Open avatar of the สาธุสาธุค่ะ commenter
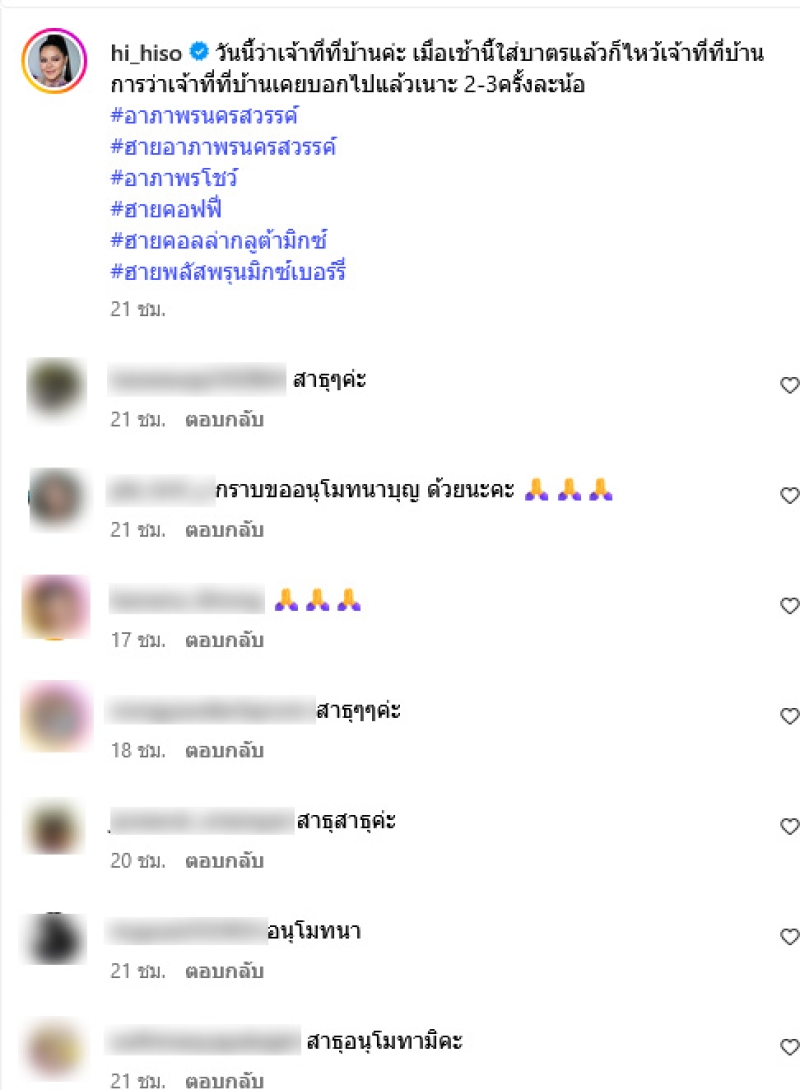The height and width of the screenshot is (1090, 800). pyautogui.click(x=55, y=827)
